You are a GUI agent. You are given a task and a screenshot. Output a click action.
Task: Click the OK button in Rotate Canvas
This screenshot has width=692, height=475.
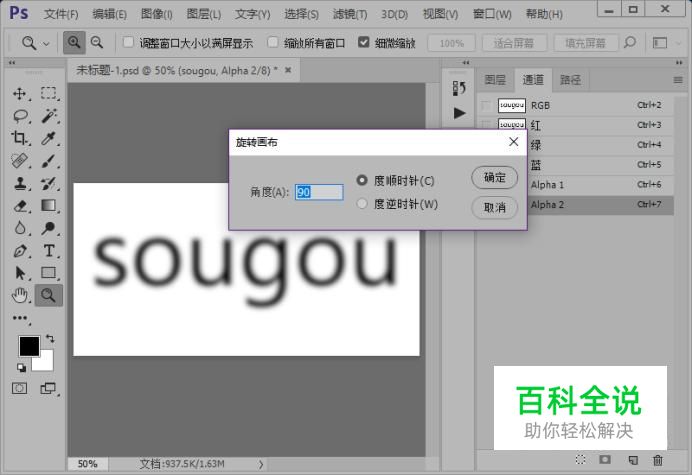coord(495,177)
